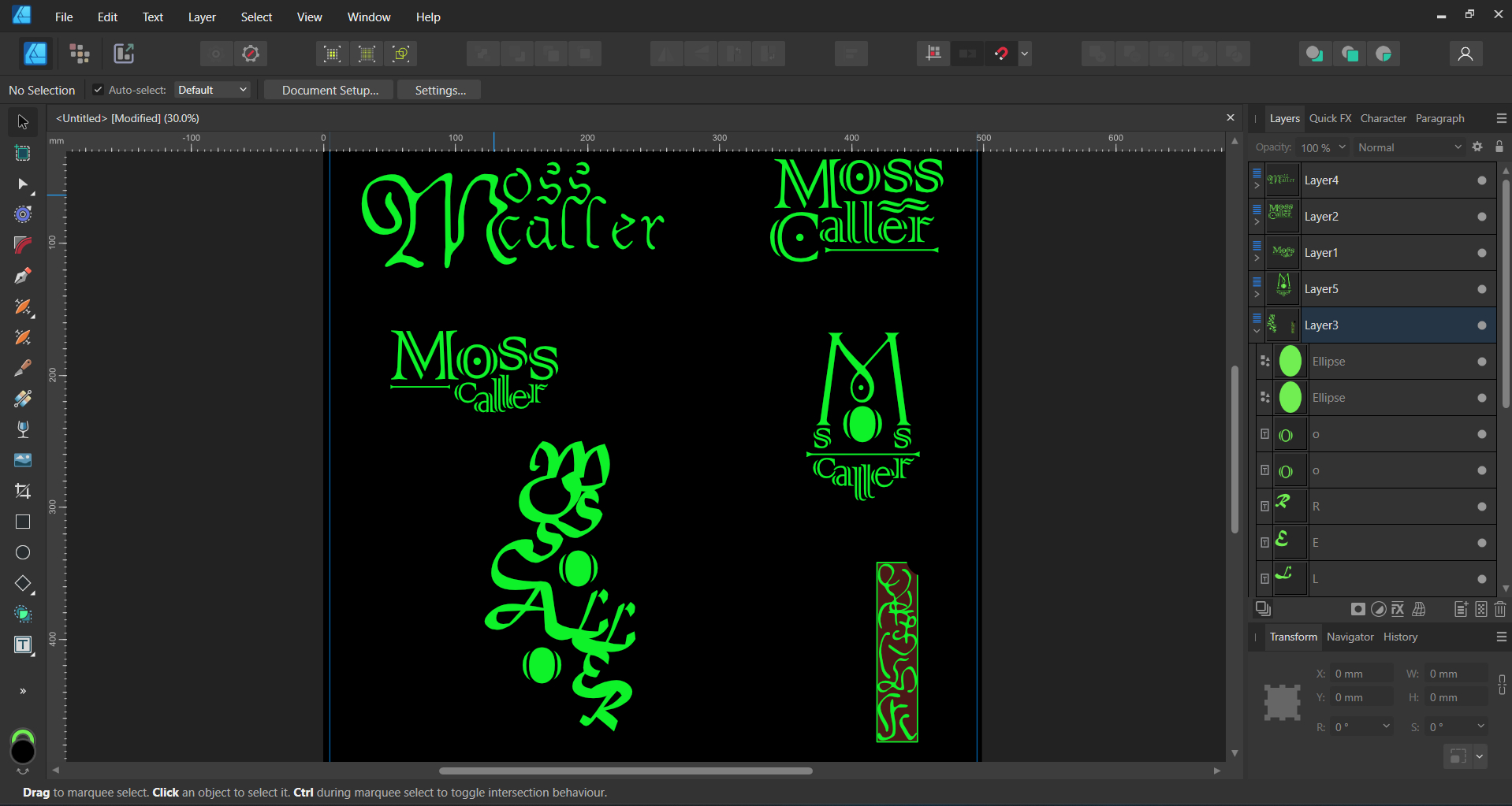
Task: Switch to the Navigator tab
Action: pyautogui.click(x=1350, y=637)
